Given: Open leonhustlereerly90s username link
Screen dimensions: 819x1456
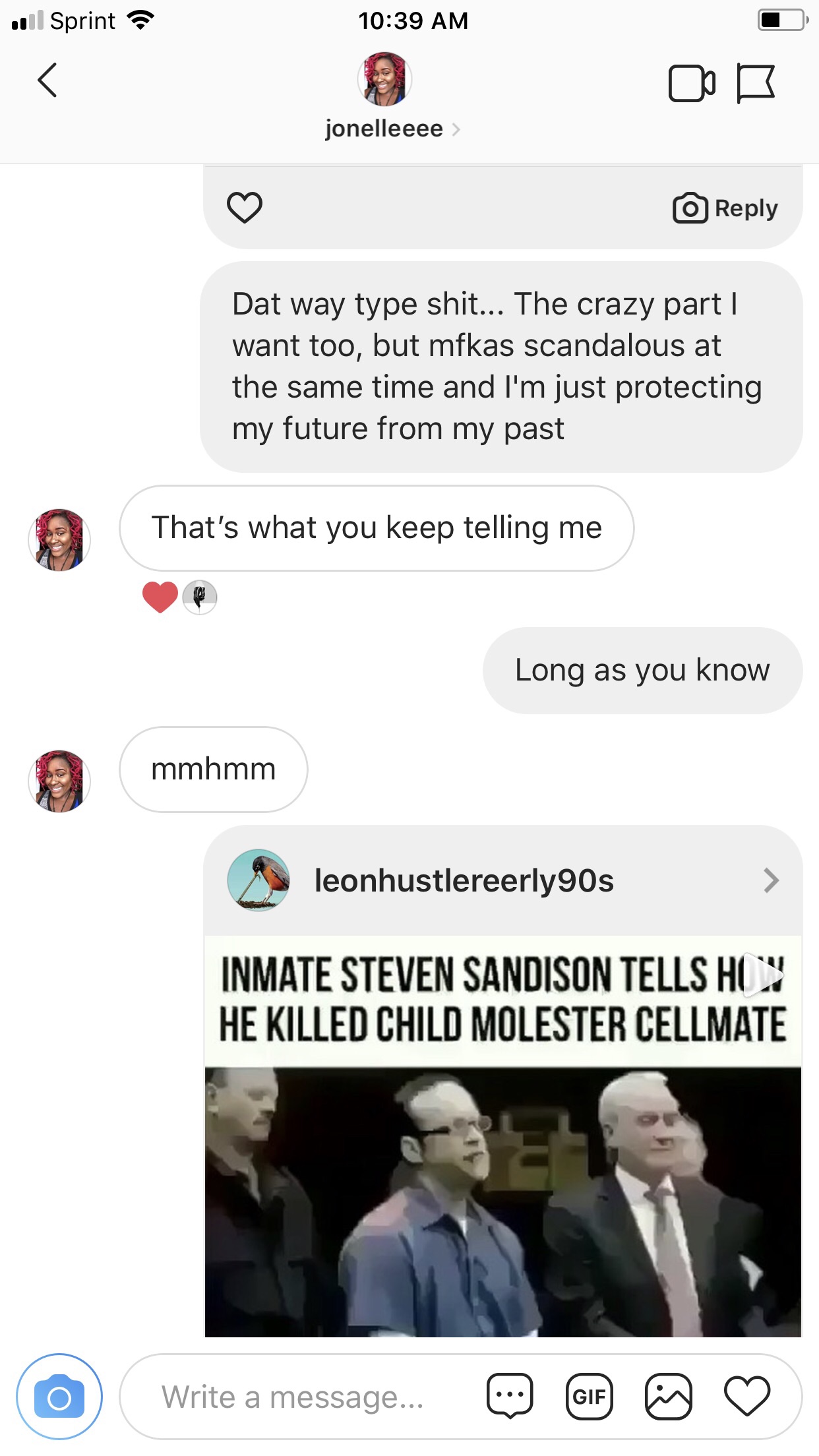Looking at the screenshot, I should pyautogui.click(x=464, y=880).
